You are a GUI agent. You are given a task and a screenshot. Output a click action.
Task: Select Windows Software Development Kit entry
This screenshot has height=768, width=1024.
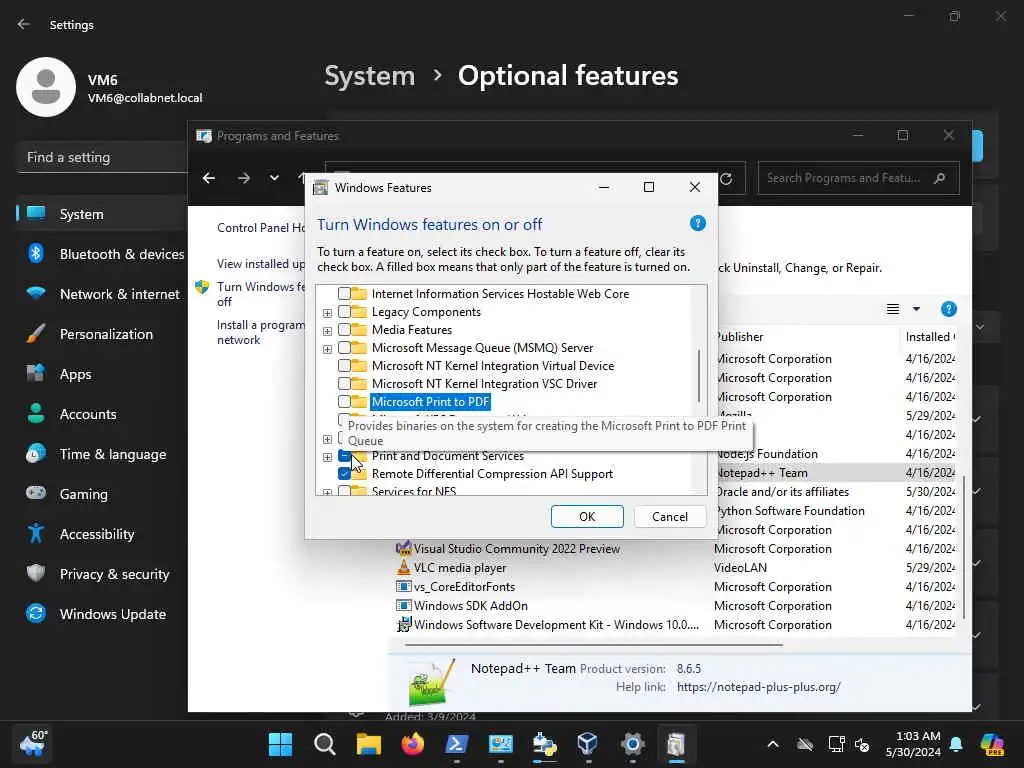(x=556, y=624)
